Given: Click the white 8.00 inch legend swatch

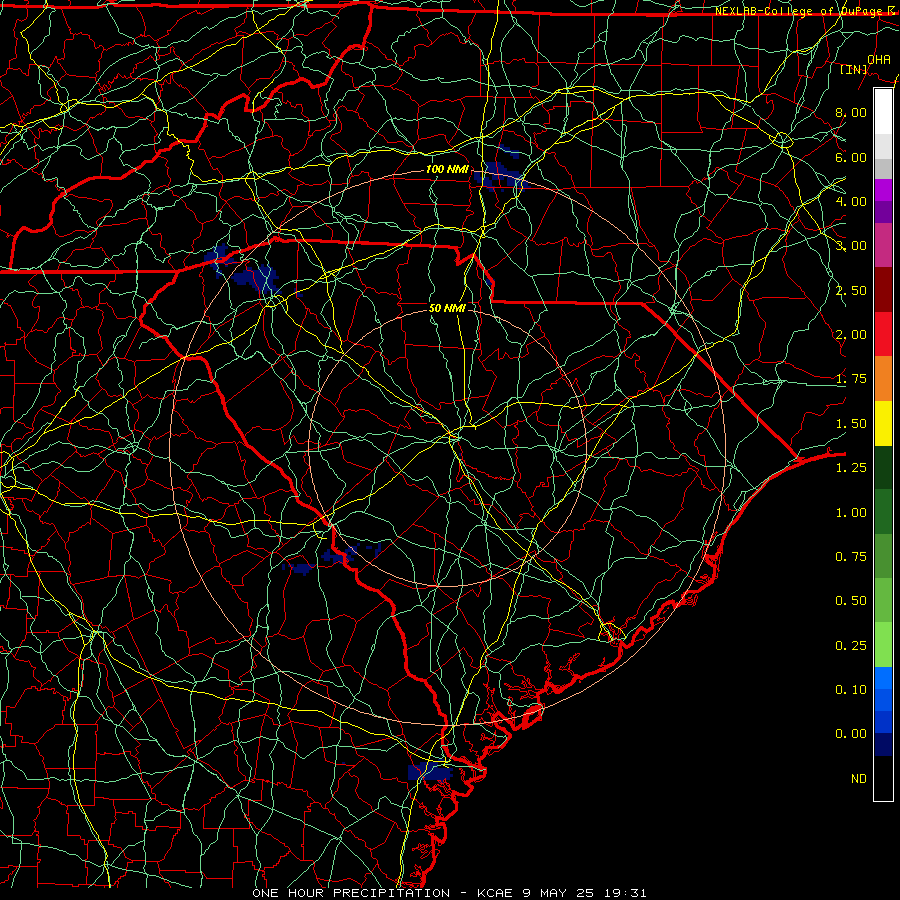Looking at the screenshot, I should [883, 112].
